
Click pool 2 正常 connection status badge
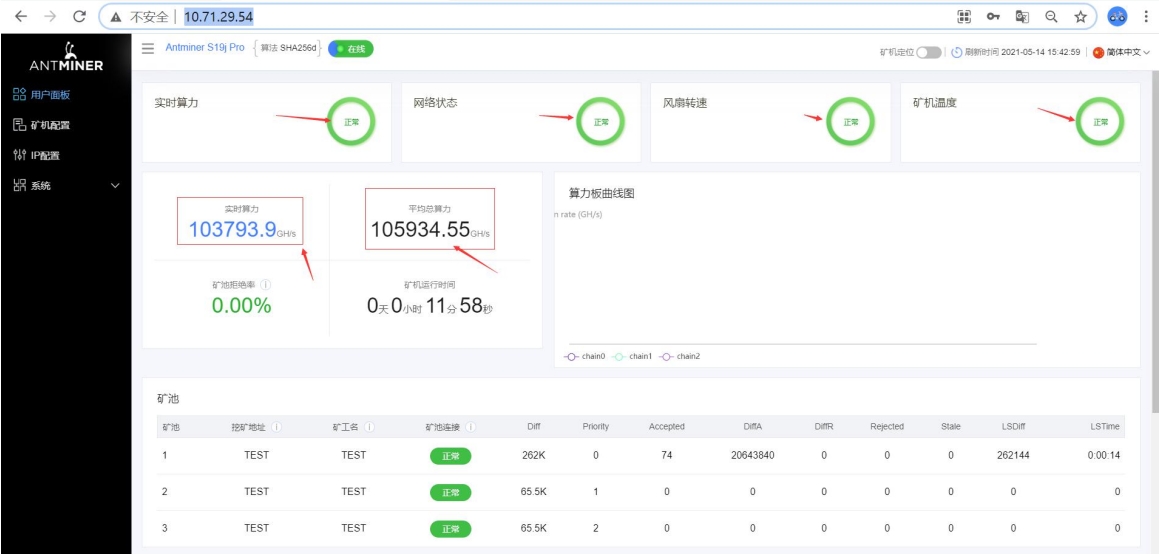[x=450, y=492]
